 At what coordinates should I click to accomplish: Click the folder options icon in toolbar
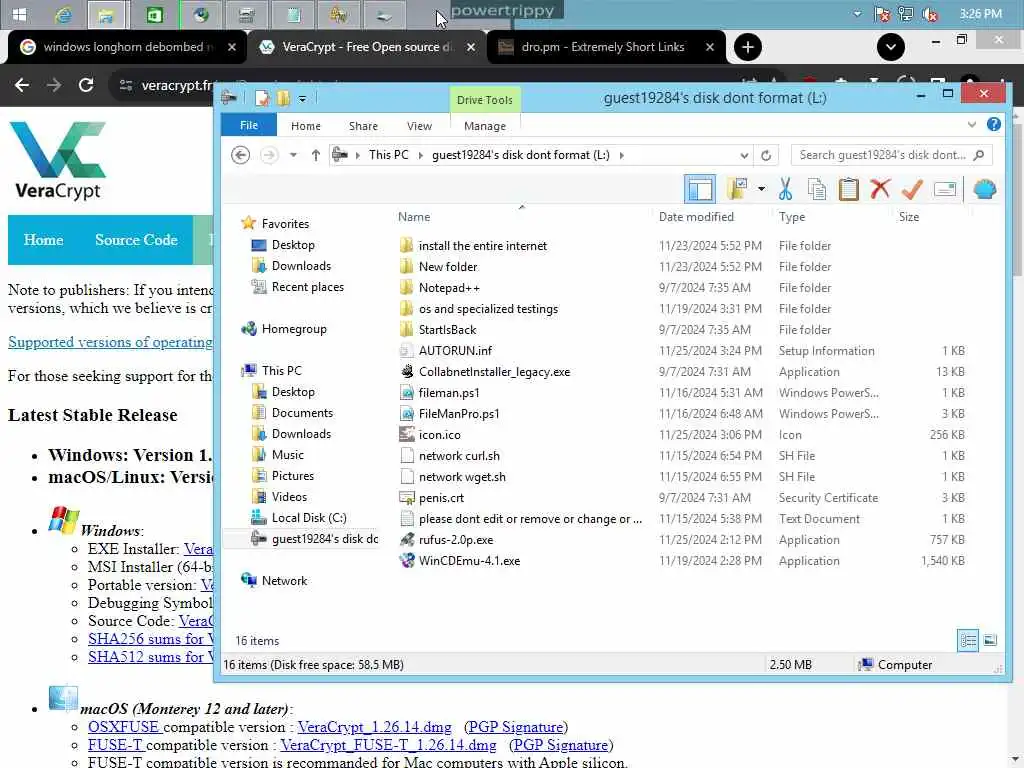coord(737,189)
